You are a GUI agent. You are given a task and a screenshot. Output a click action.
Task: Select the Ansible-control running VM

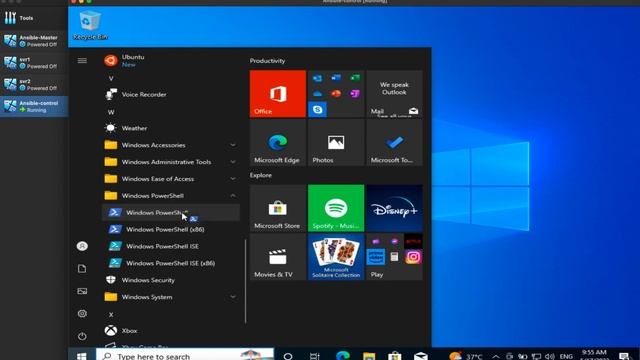34,107
